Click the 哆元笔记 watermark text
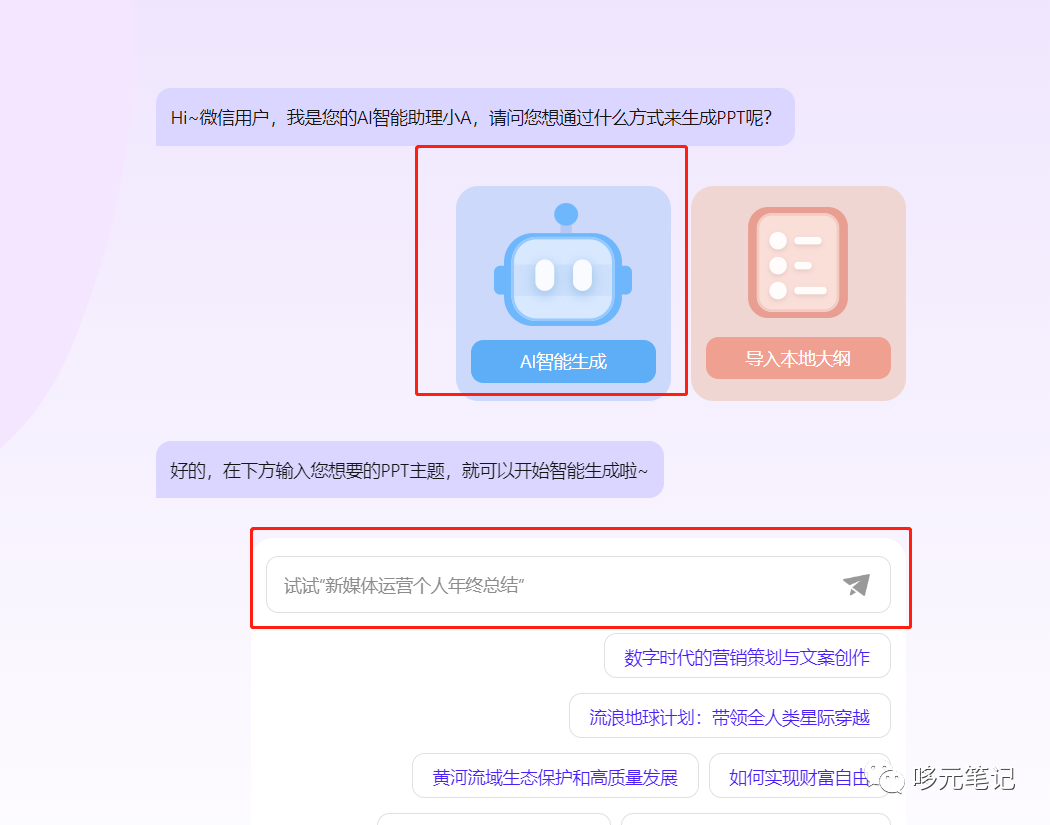The width and height of the screenshot is (1050, 825). (x=964, y=778)
